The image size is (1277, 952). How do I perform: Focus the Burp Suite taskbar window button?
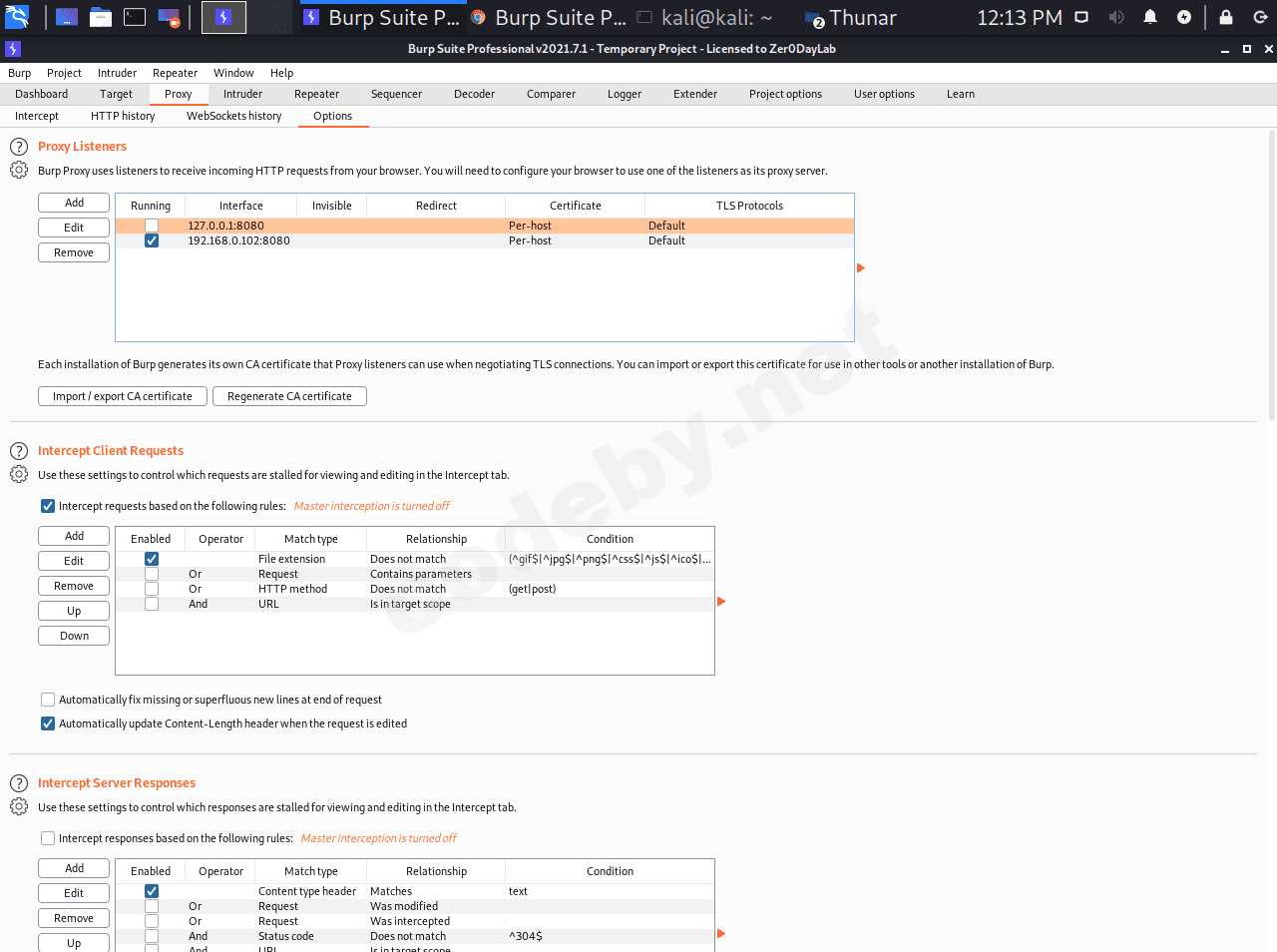(383, 17)
